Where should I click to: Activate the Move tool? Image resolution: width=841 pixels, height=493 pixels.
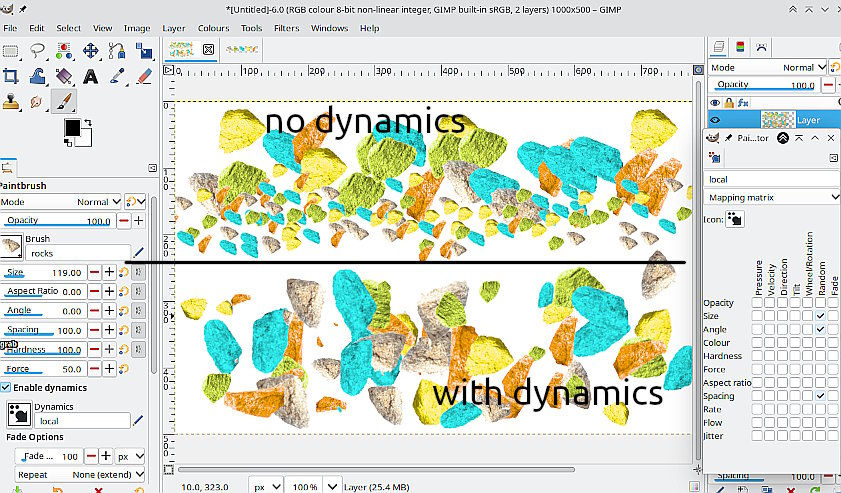[x=90, y=51]
